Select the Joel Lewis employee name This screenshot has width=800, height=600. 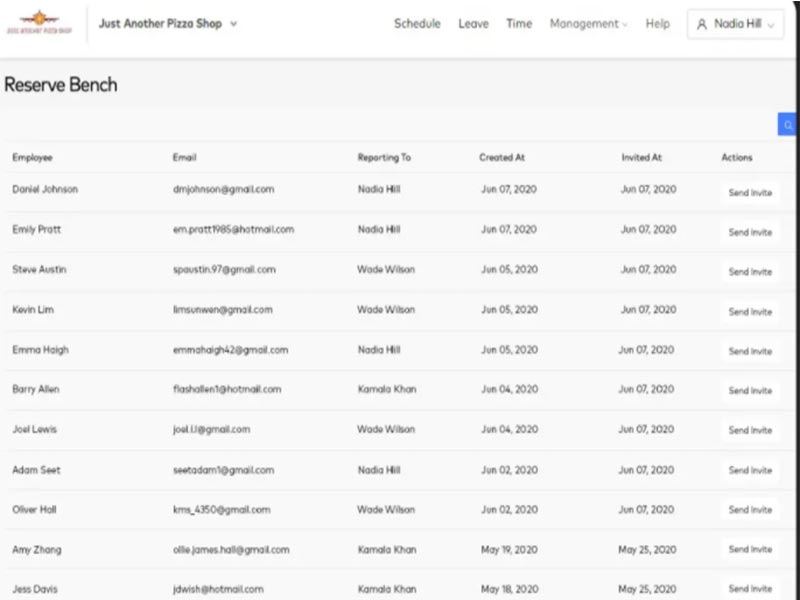[34, 430]
